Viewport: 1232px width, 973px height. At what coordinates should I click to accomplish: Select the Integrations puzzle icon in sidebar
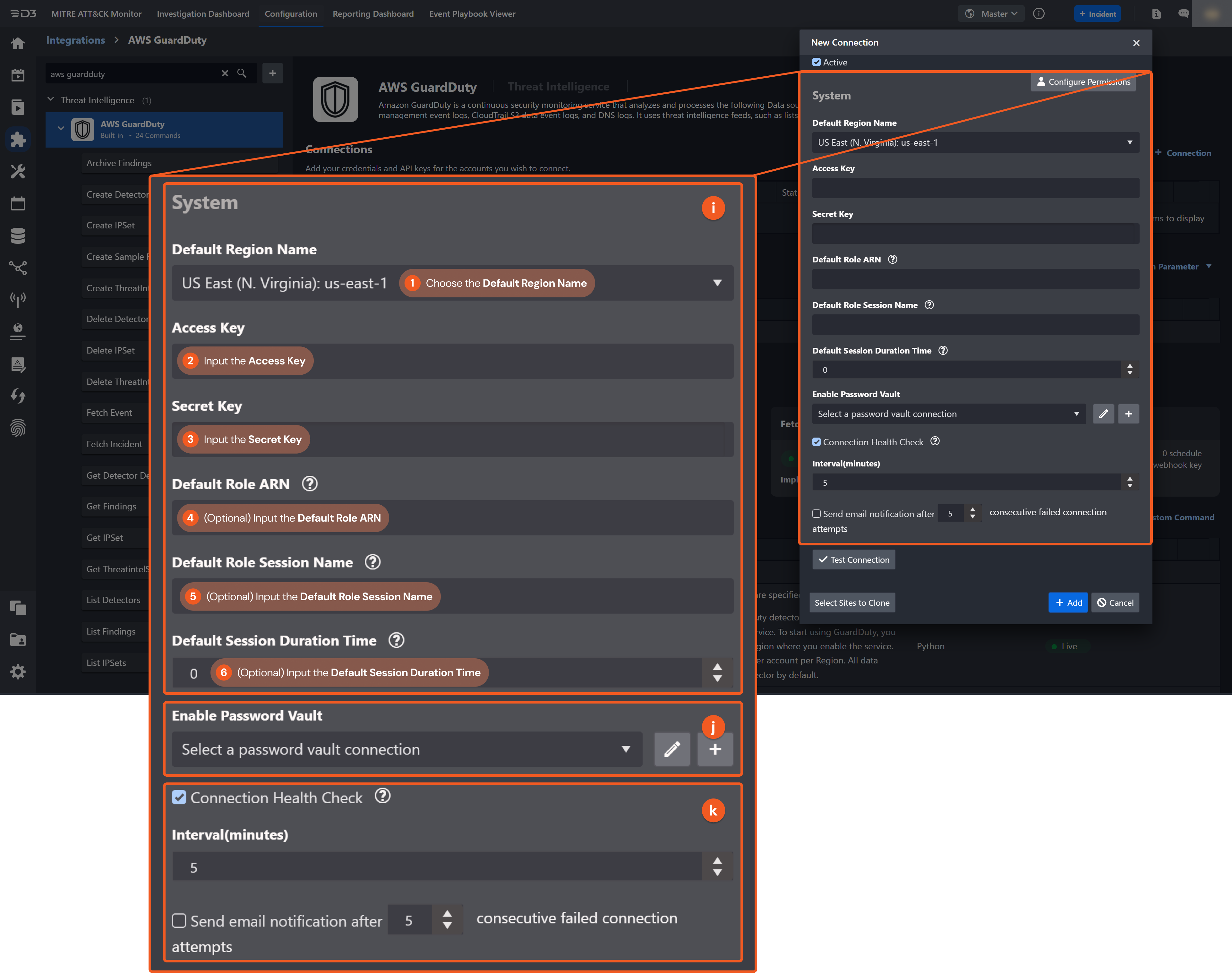18,140
